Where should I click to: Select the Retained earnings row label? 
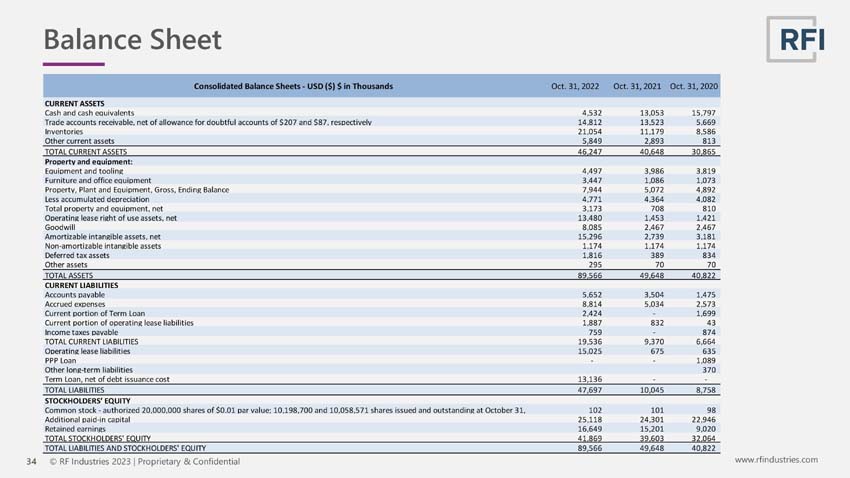tap(75, 429)
